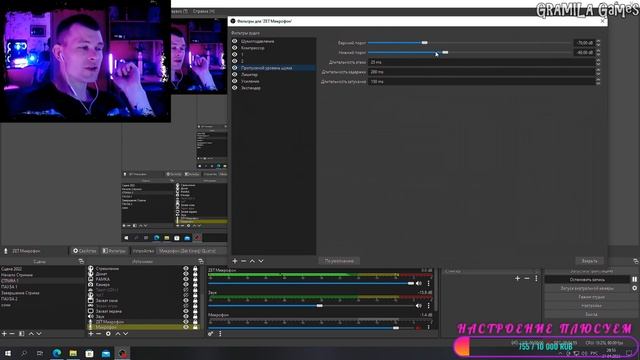The height and width of the screenshot is (360, 640).
Task: Click the lower threshold slider handle
Action: (x=445, y=52)
